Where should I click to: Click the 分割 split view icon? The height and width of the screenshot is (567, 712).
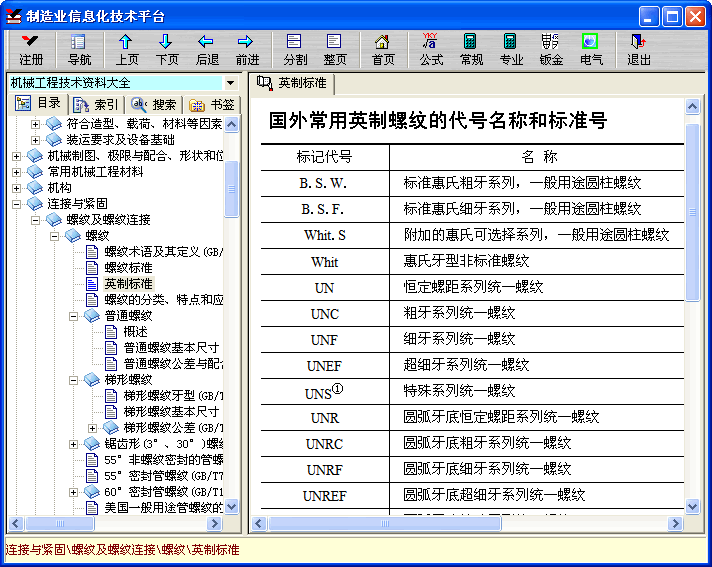[x=295, y=49]
